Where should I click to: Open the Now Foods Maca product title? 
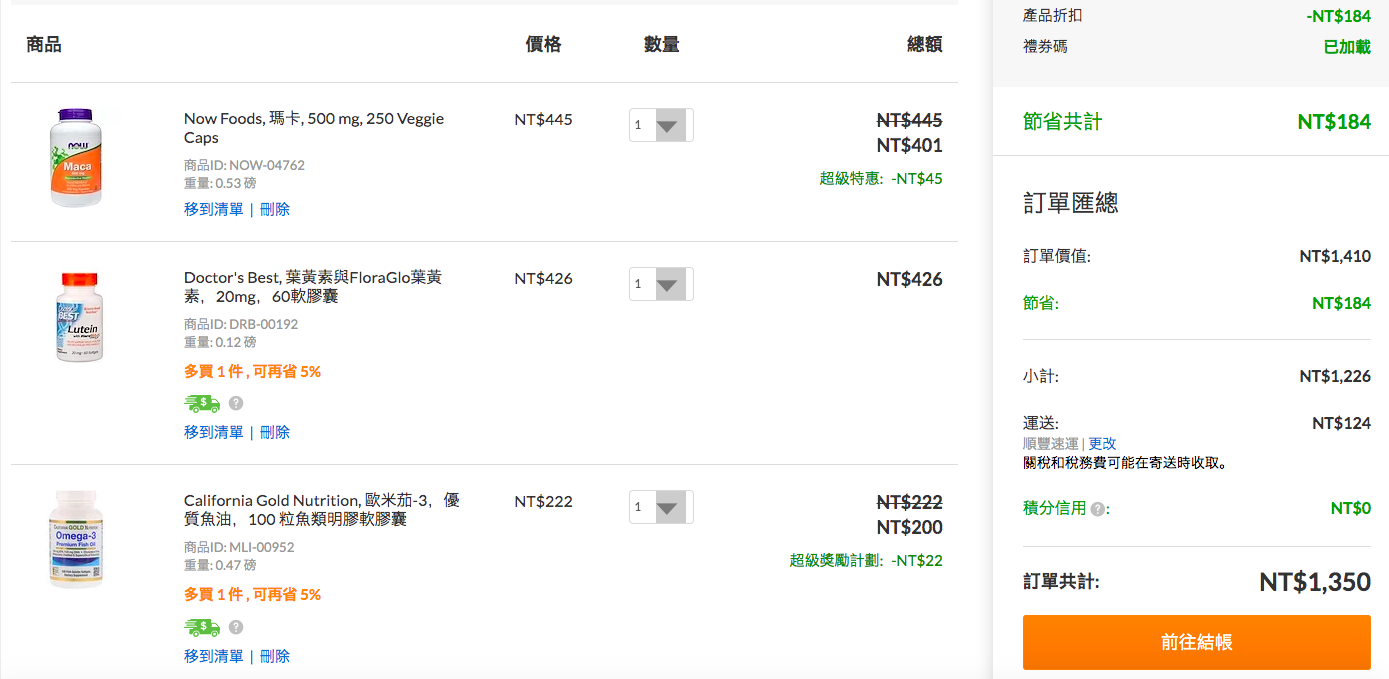pos(314,128)
